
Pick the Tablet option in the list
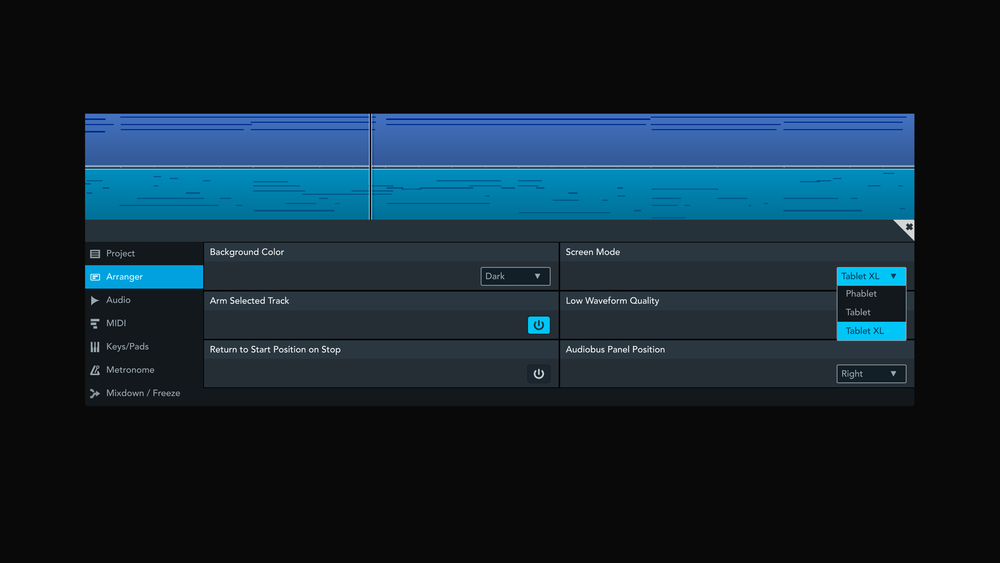tap(871, 312)
